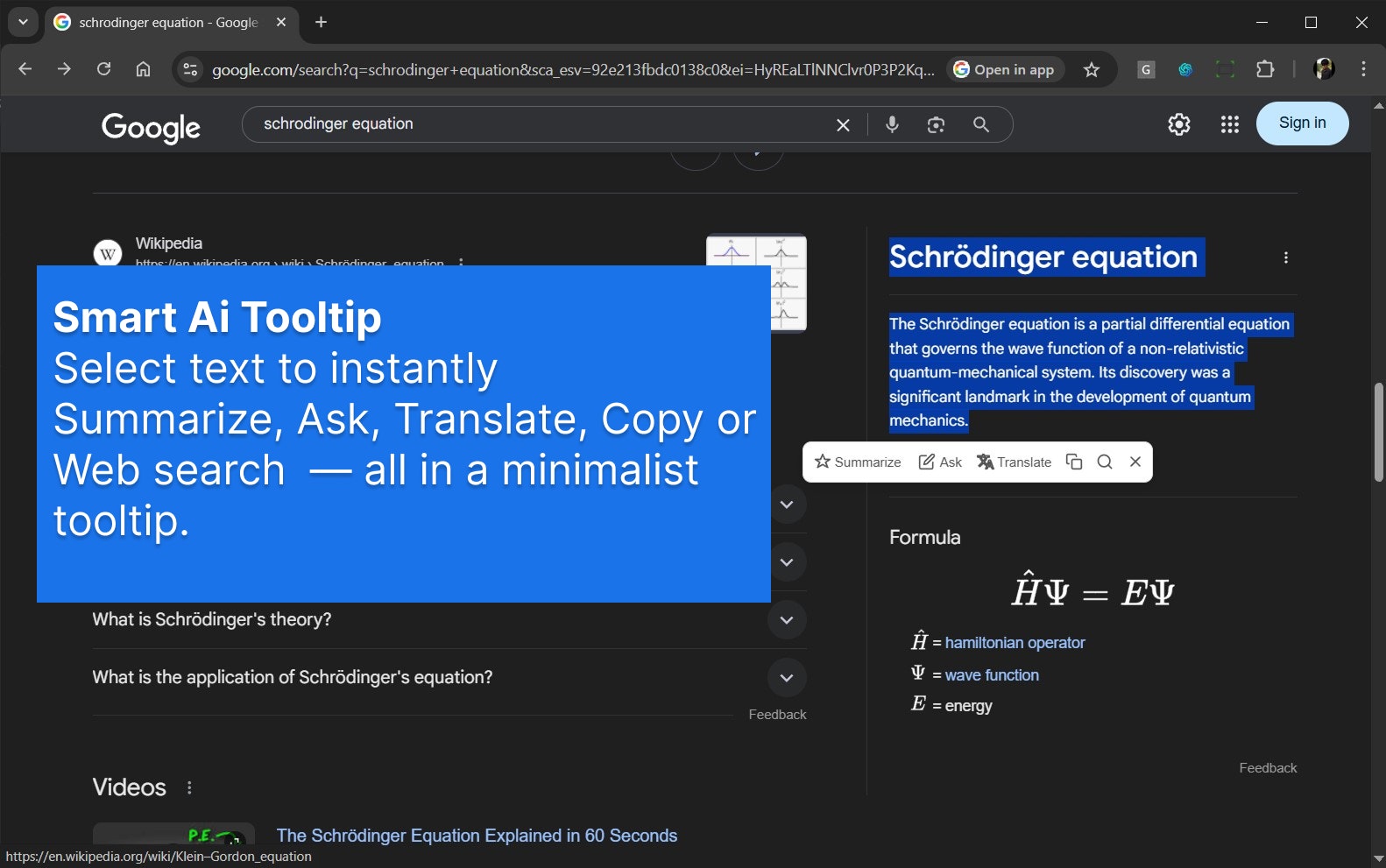
Task: Select the schrodinger equation browser tab
Action: point(168,23)
